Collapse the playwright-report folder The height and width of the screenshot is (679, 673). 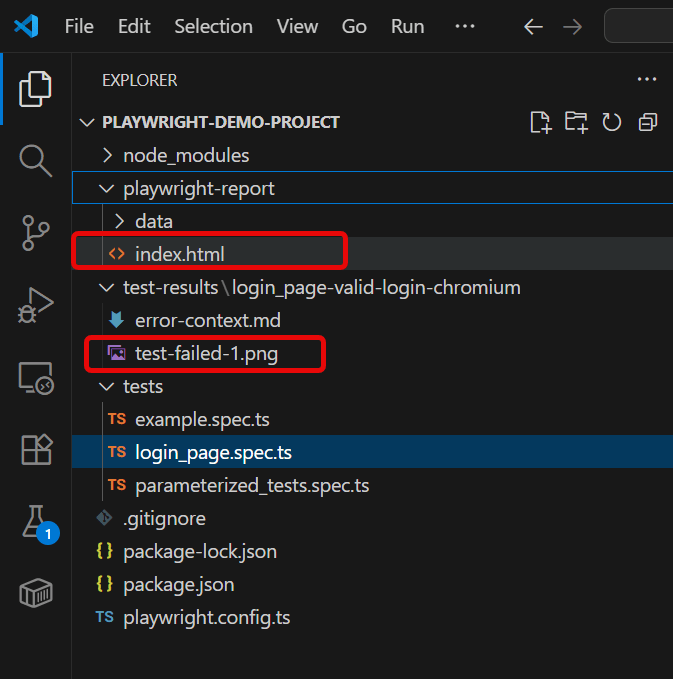(198, 188)
